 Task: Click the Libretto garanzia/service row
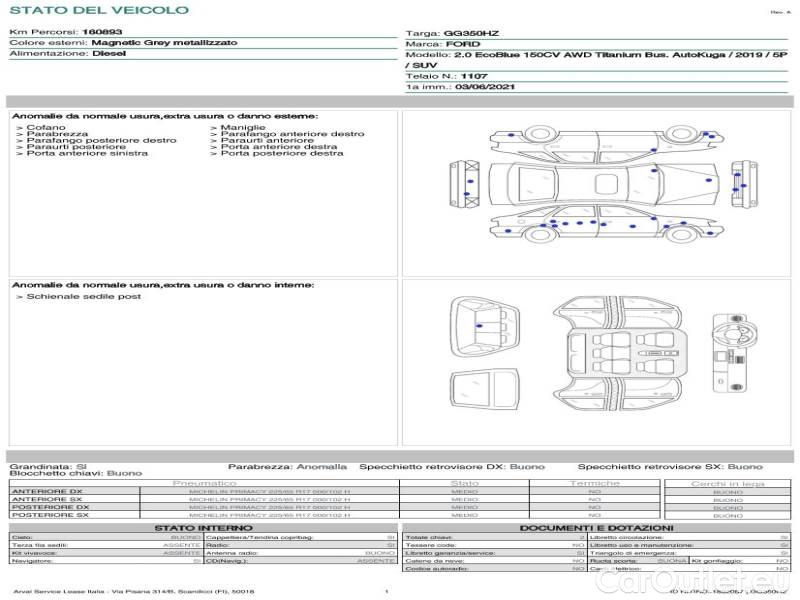tap(494, 553)
